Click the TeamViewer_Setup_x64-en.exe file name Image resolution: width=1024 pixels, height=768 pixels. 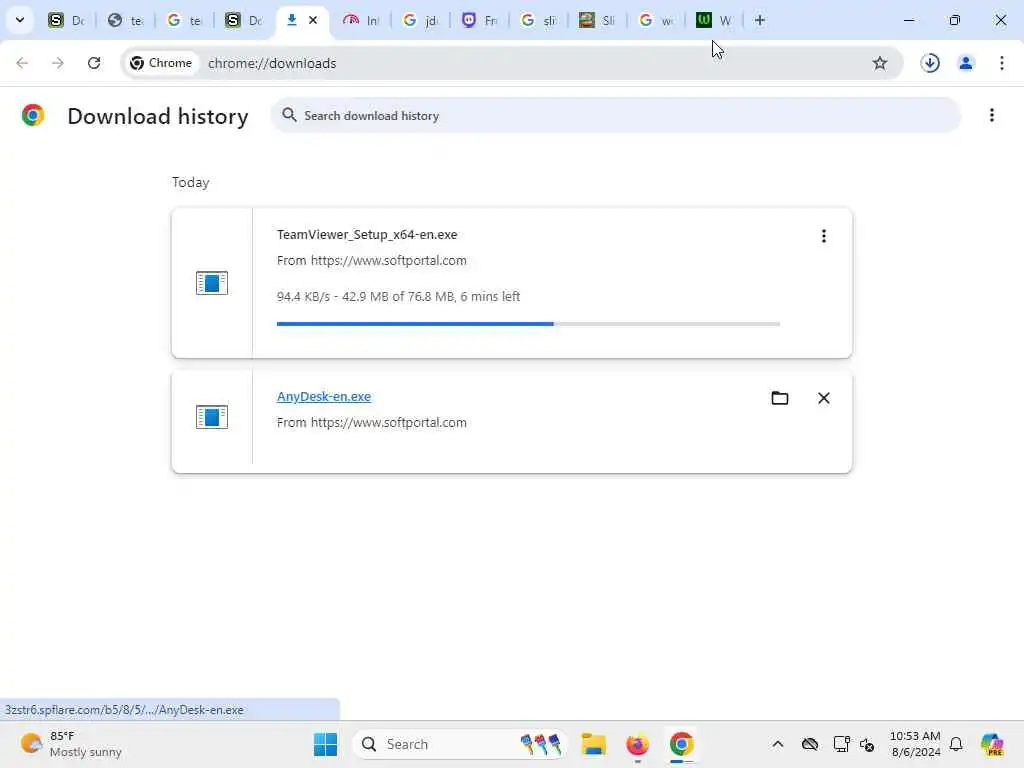(367, 234)
